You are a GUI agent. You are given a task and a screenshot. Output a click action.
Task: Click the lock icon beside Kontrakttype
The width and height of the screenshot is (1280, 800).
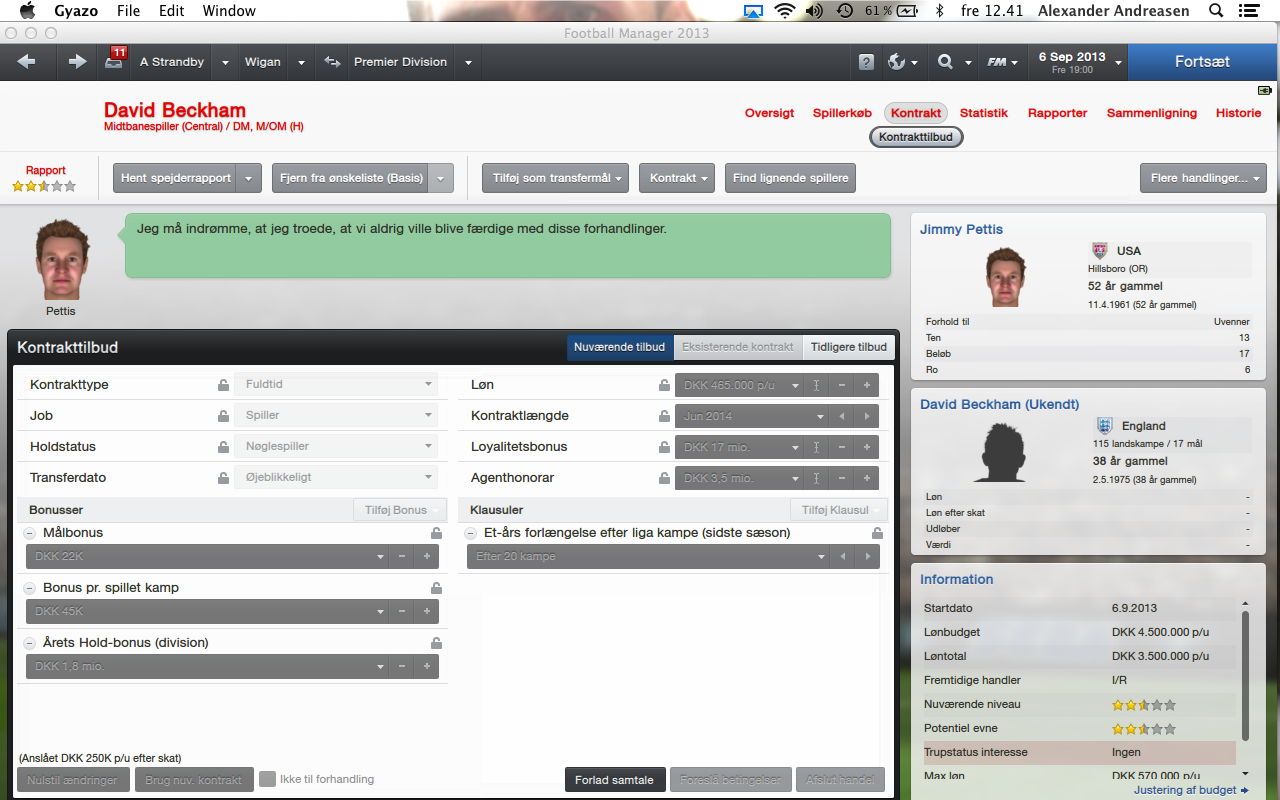coord(223,385)
